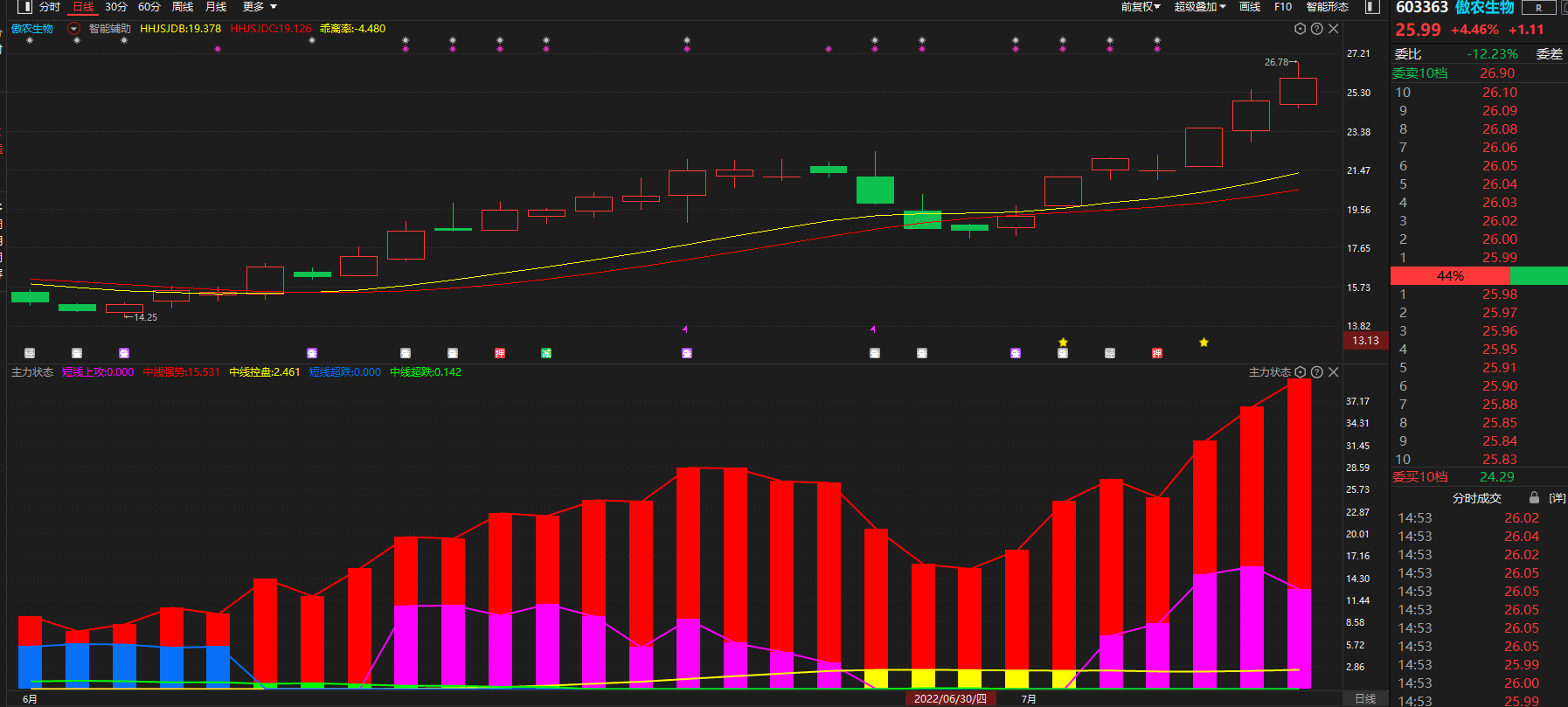The width and height of the screenshot is (1568, 707).
Task: Switch to the 周线 weekly chart tab
Action: (183, 7)
